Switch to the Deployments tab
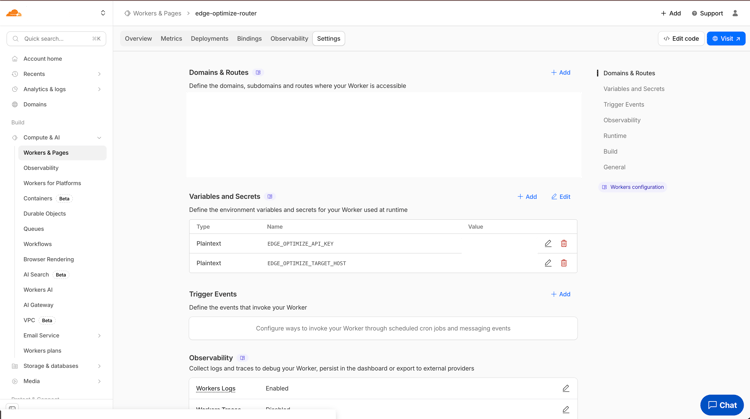 [210, 38]
